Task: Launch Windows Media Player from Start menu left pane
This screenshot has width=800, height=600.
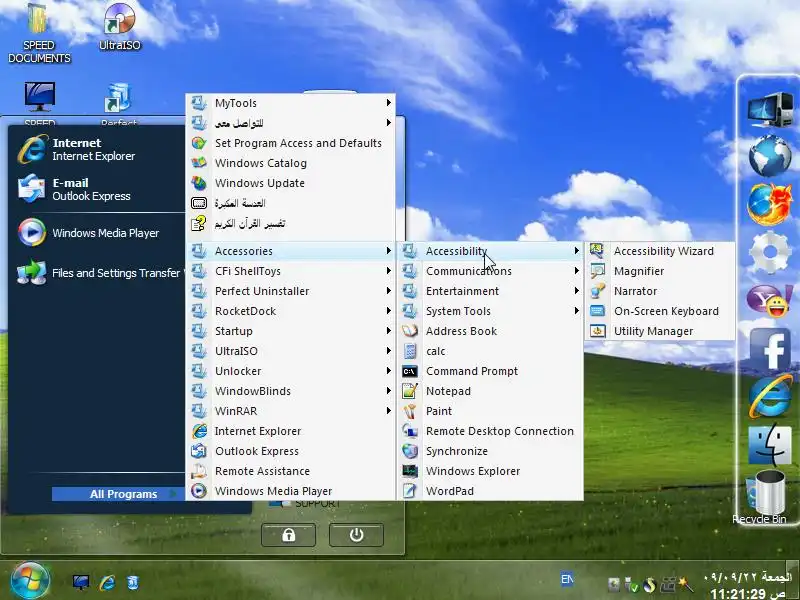Action: [x=94, y=233]
